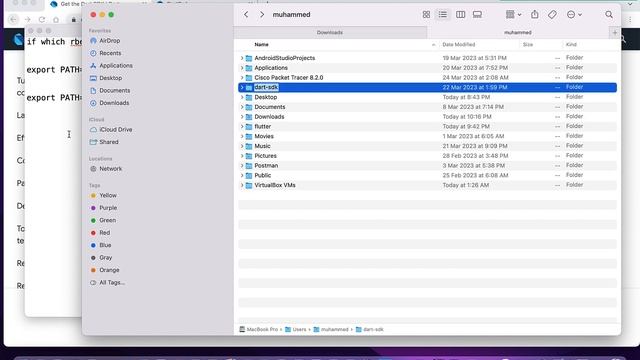This screenshot has height=360, width=640.
Task: Click the Today at 9:42 PM date cell
Action: pos(466,127)
